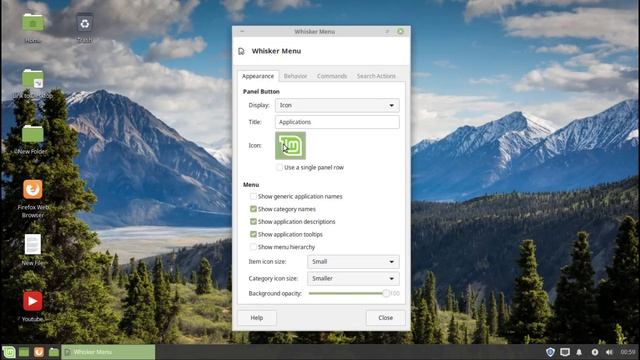640x360 pixels.
Task: Select the New Folder desktop icon
Action: (33, 133)
